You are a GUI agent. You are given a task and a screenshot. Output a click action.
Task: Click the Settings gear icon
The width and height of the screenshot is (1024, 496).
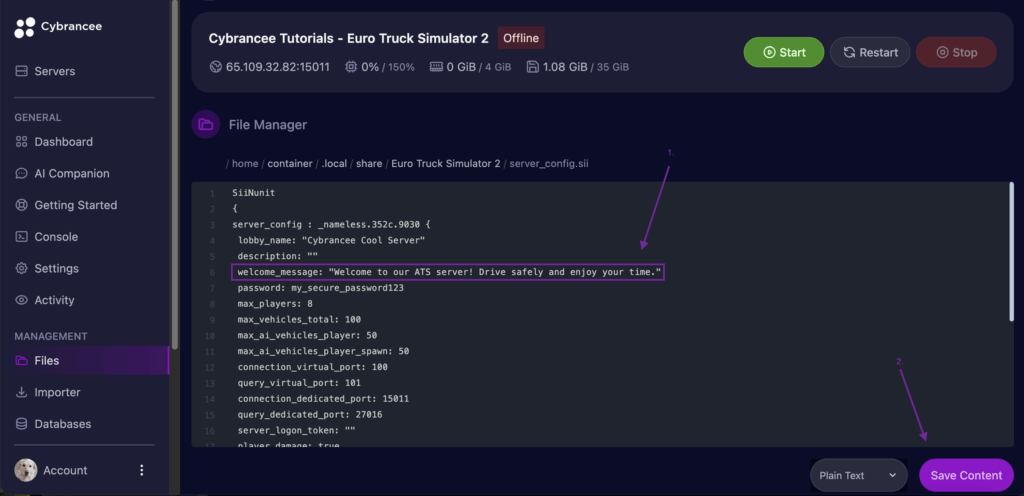click(22, 268)
